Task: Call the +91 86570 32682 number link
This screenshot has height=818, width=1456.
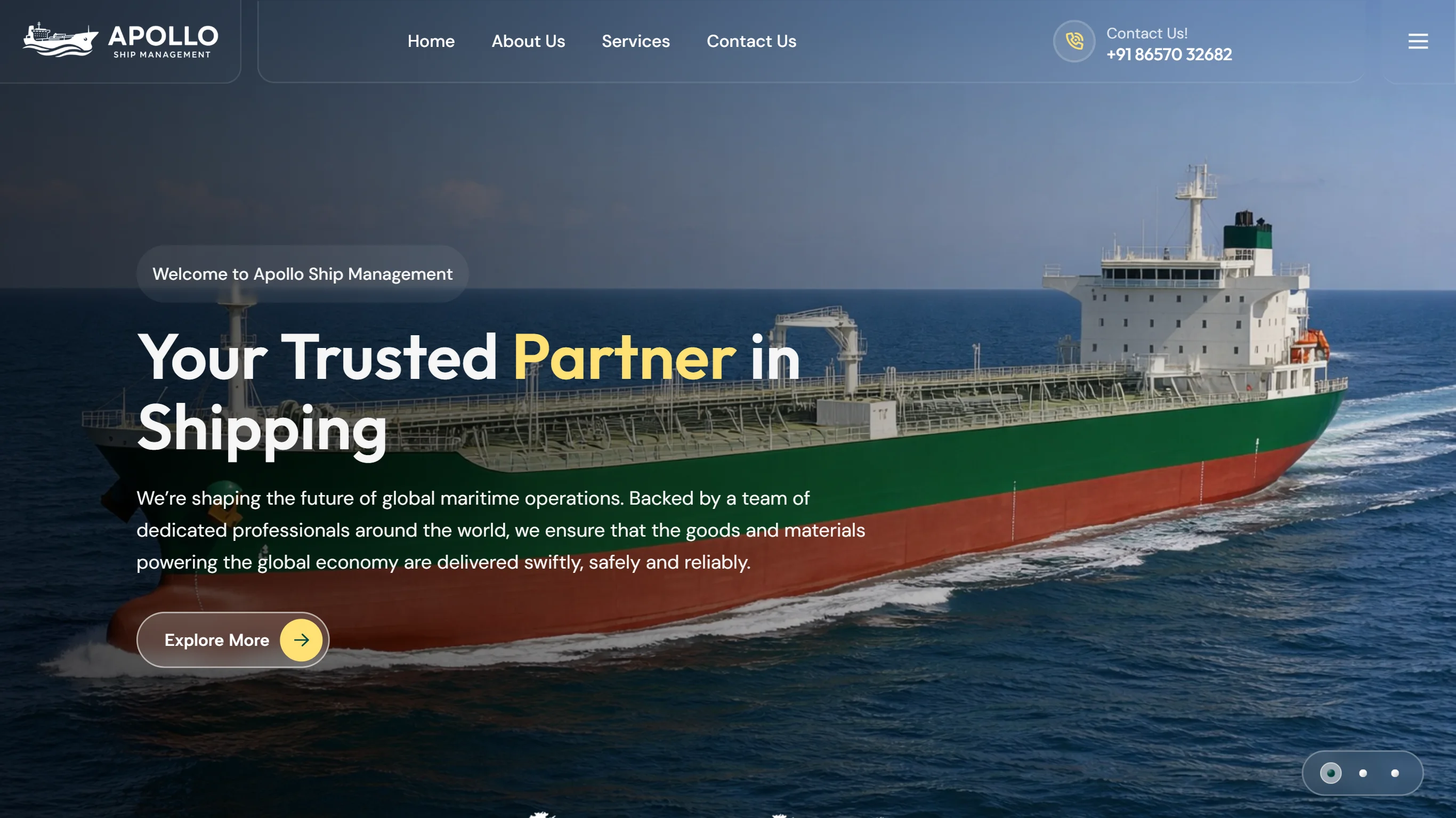Action: click(x=1169, y=54)
